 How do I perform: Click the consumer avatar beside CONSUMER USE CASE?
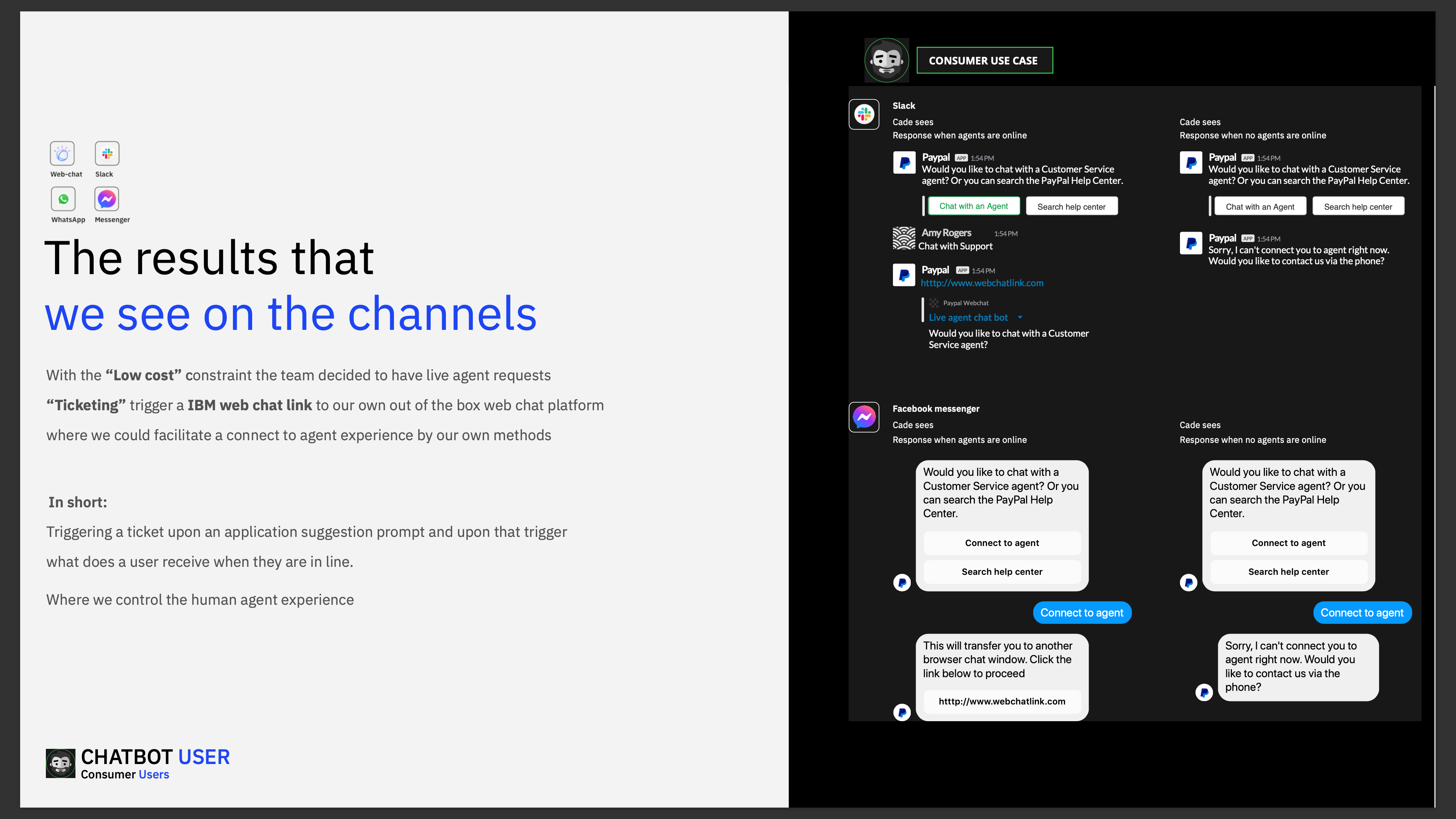[887, 61]
